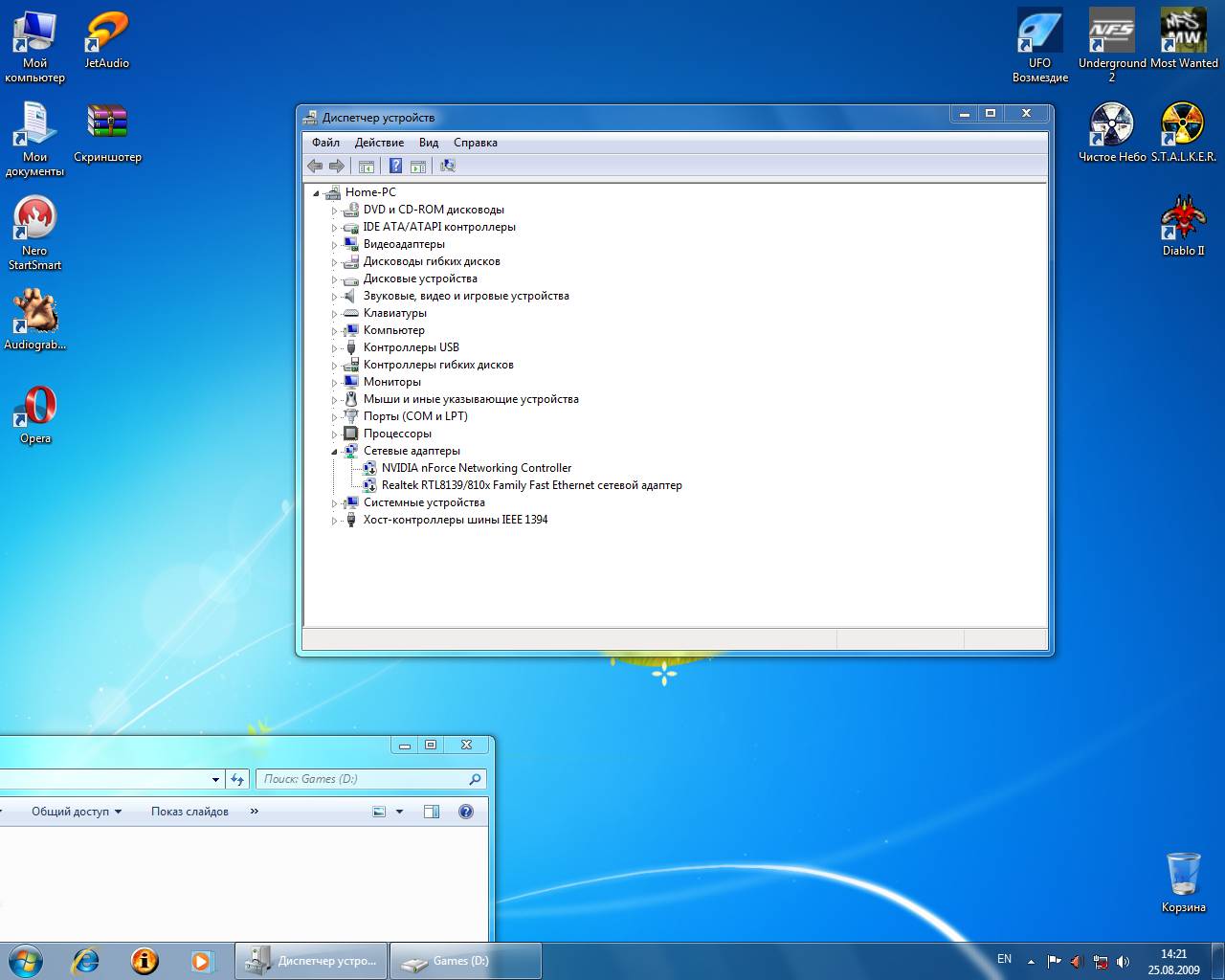
Task: Expand the Видеоадаптеры tree node
Action: click(x=335, y=244)
